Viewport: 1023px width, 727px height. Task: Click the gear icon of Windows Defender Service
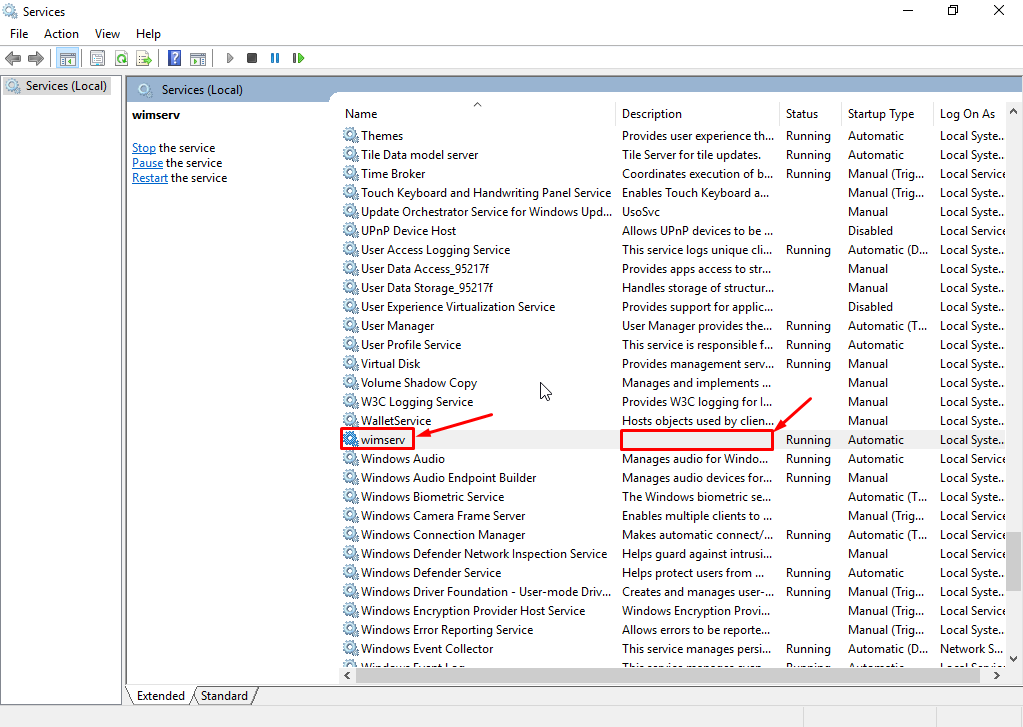(x=351, y=572)
